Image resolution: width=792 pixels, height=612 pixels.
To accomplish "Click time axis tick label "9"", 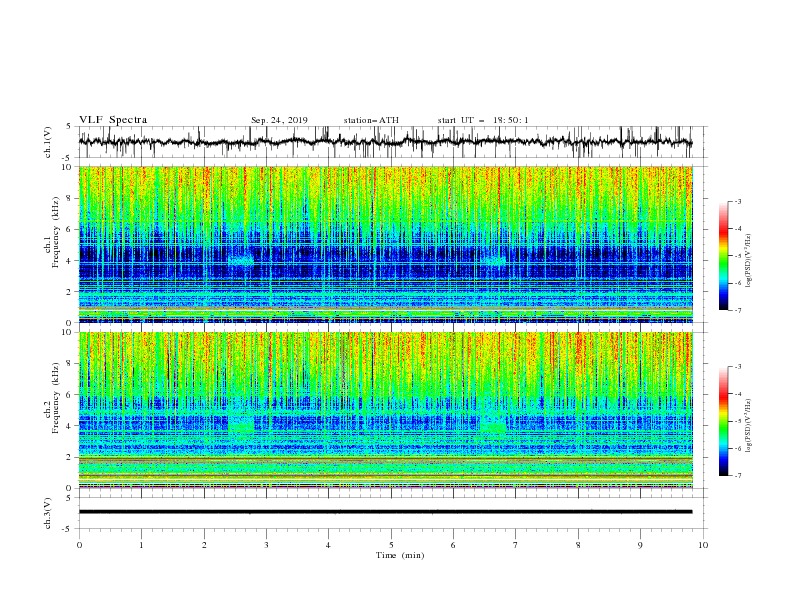I will [x=640, y=545].
